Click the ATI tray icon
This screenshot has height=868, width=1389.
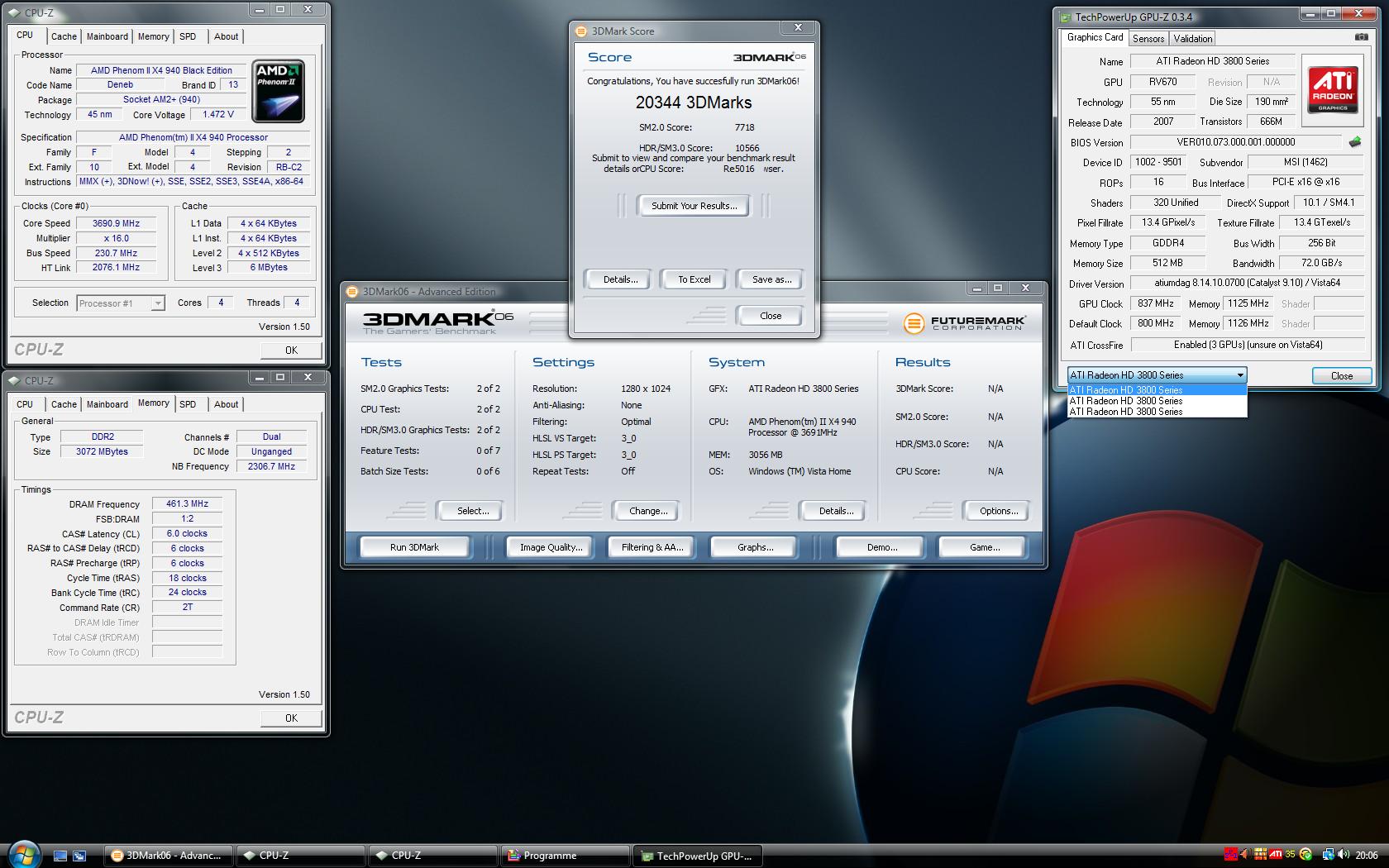(x=1276, y=855)
